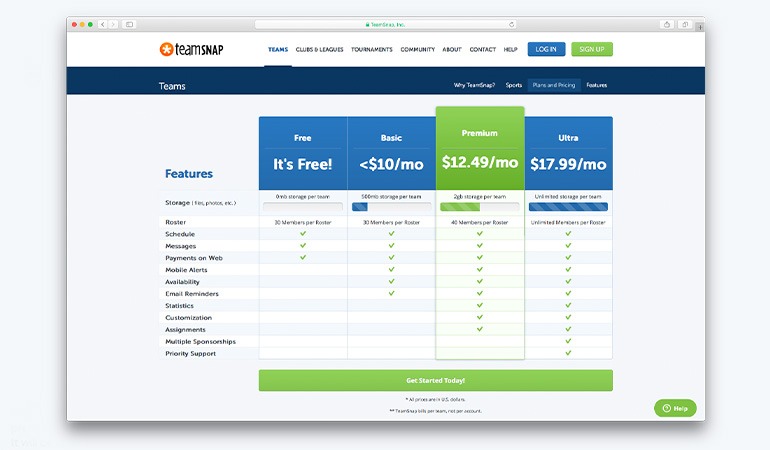
Task: Click the $12.49/mo price text
Action: coord(480,162)
